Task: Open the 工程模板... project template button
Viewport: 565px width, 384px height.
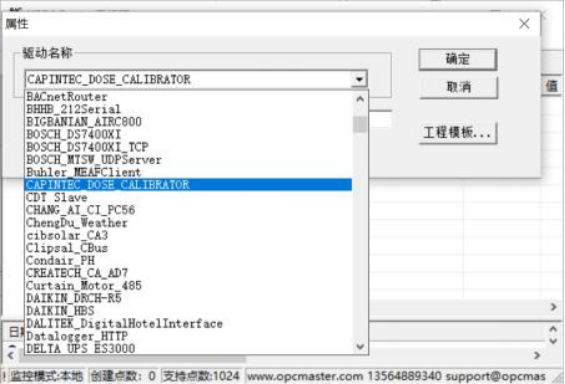Action: (458, 133)
